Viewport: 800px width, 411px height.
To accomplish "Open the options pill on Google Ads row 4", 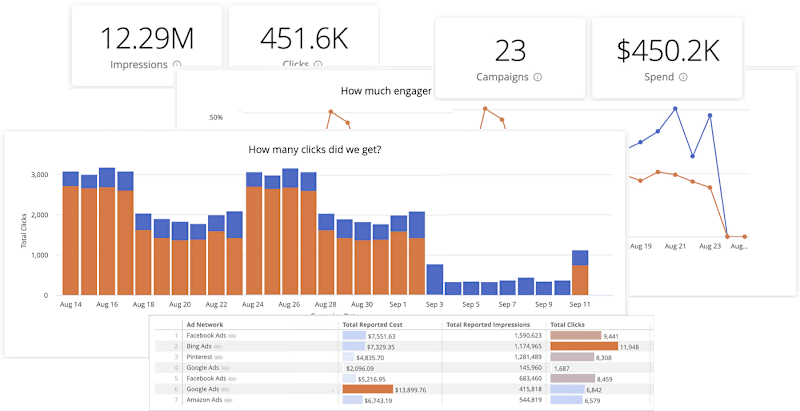I will [226, 368].
